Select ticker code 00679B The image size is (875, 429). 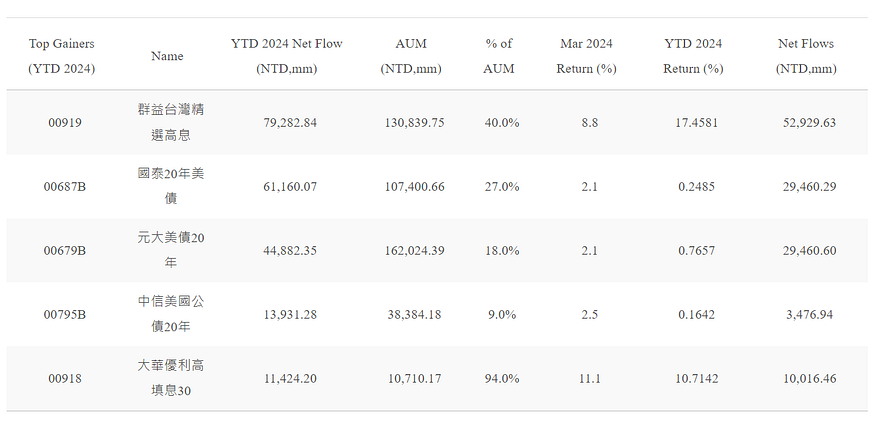[65, 251]
